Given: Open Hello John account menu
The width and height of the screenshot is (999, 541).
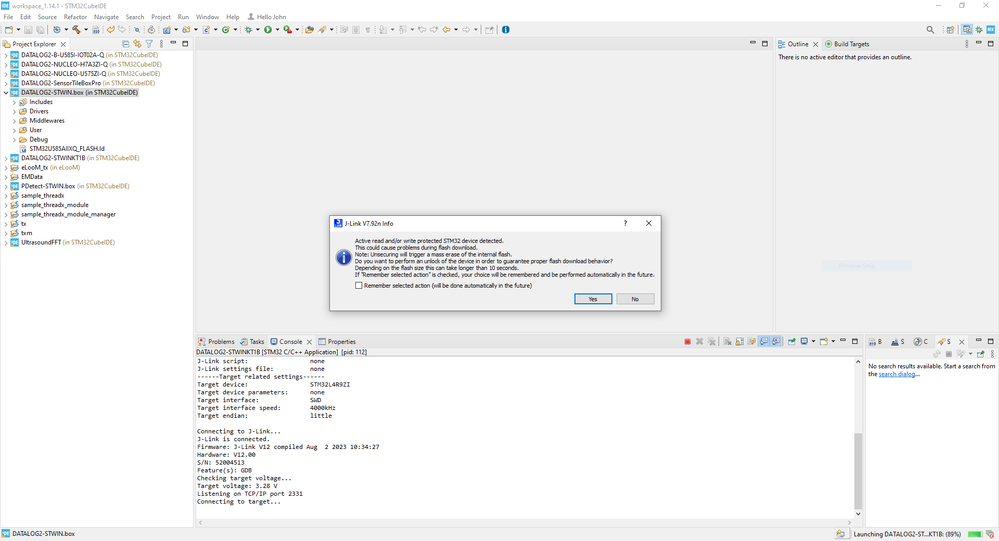Looking at the screenshot, I should (266, 17).
